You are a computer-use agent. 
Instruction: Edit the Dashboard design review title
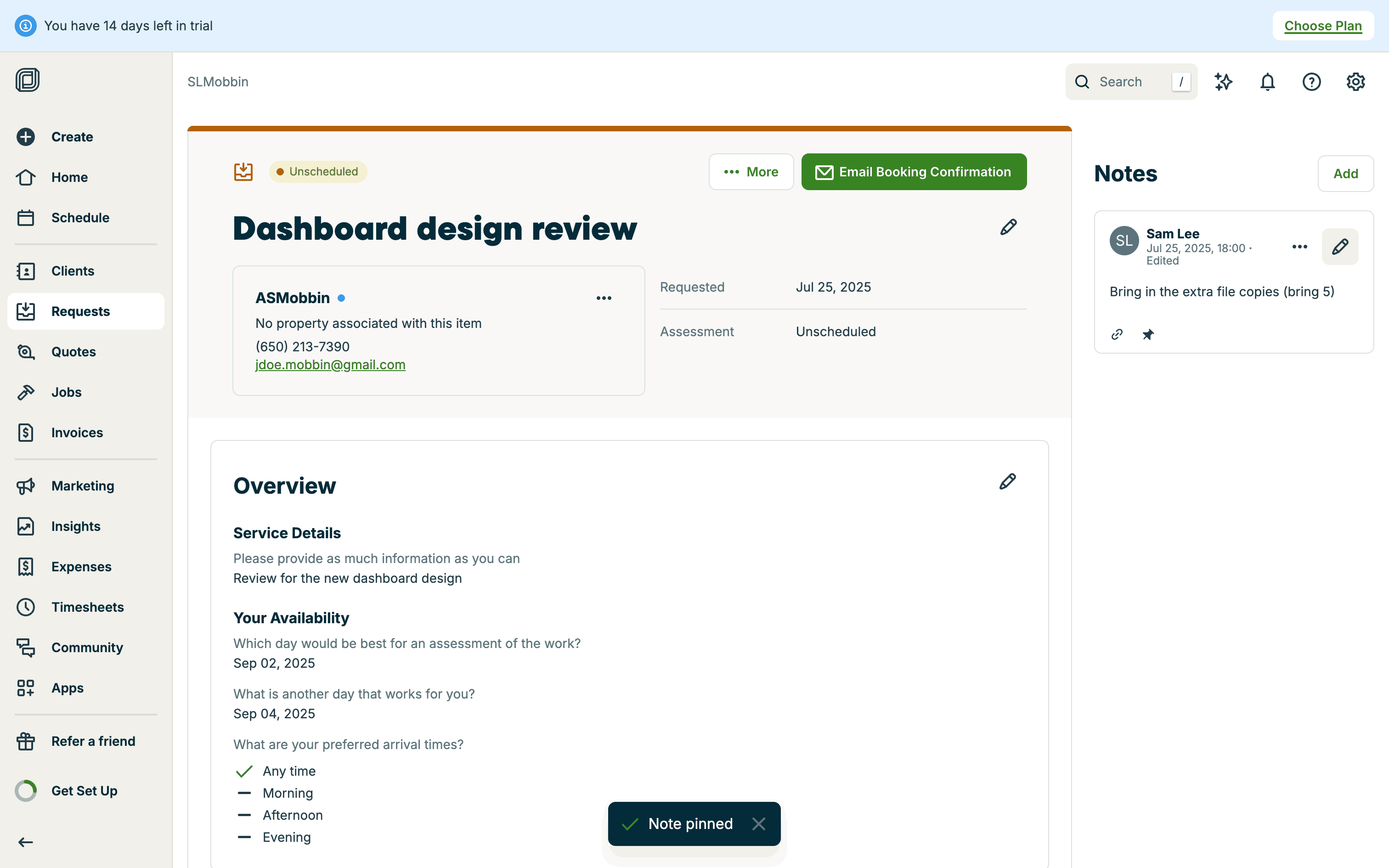coord(1009,227)
